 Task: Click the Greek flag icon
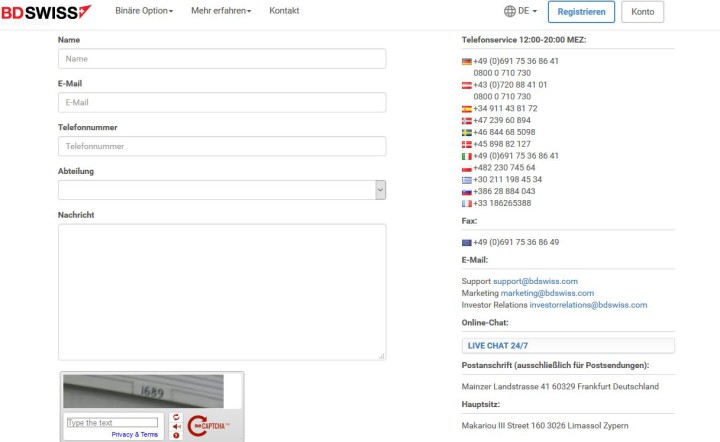click(x=467, y=180)
